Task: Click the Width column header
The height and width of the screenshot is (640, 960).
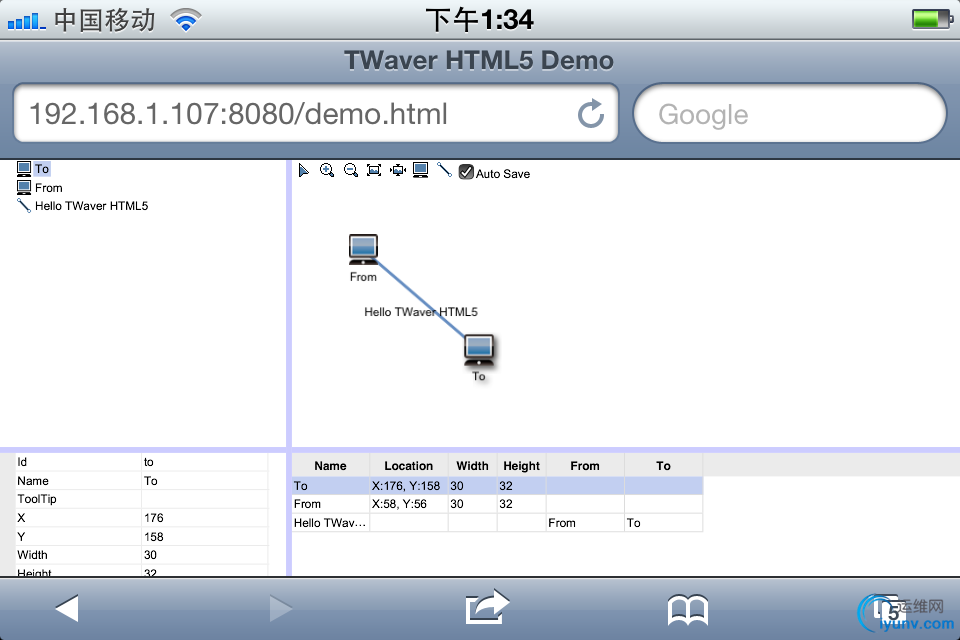Action: point(472,466)
